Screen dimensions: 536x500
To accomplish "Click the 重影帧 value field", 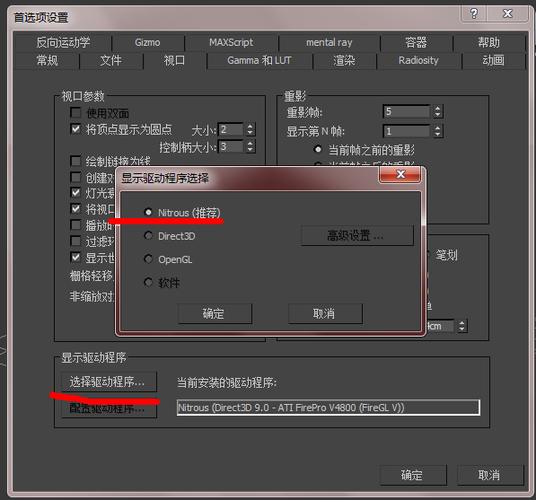I will 406,111.
